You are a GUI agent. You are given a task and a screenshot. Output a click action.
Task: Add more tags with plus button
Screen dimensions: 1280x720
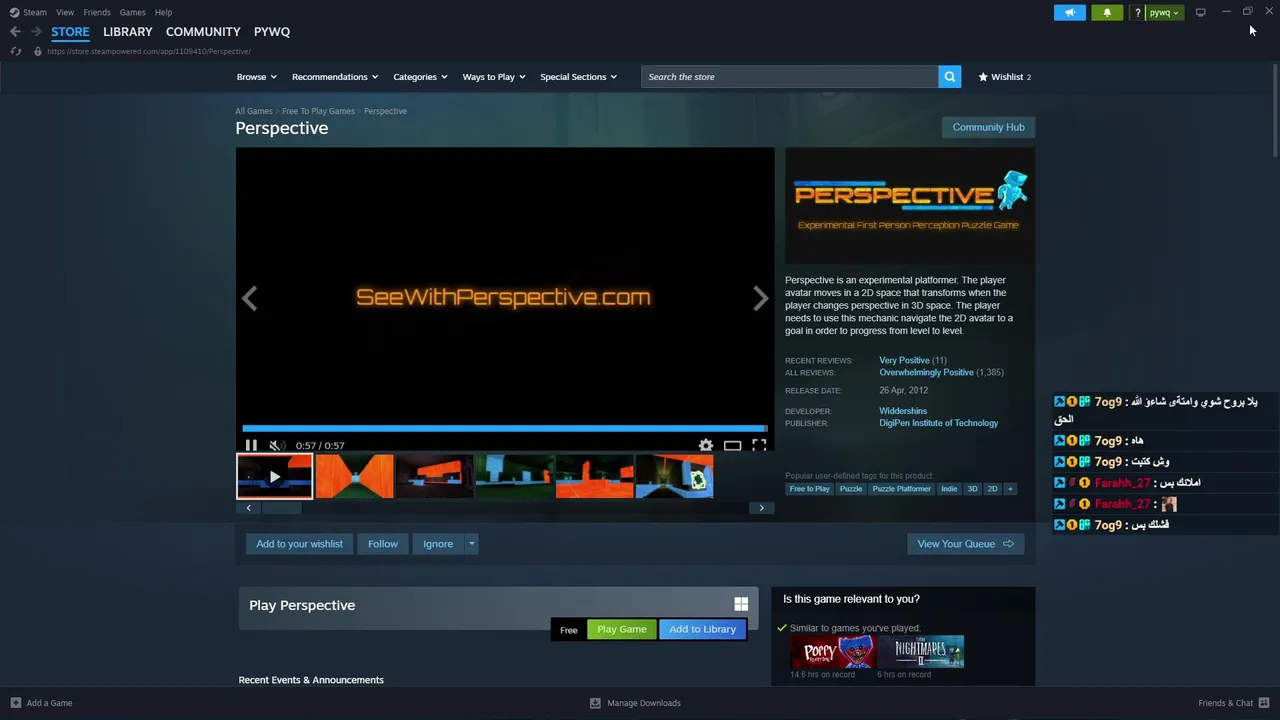[x=1010, y=489]
